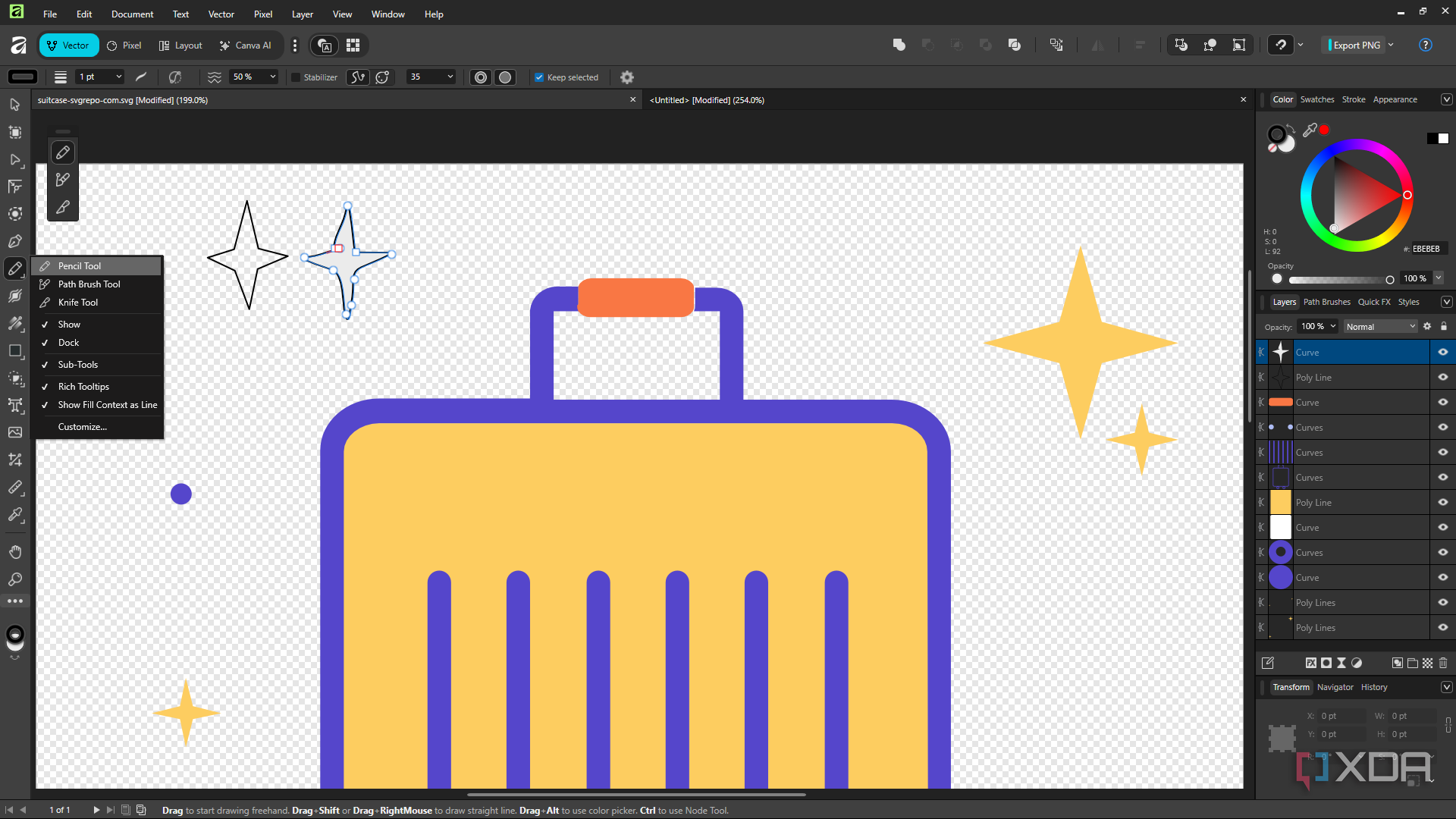The width and height of the screenshot is (1456, 819).
Task: Switch to the Swatches tab
Action: pos(1317,100)
